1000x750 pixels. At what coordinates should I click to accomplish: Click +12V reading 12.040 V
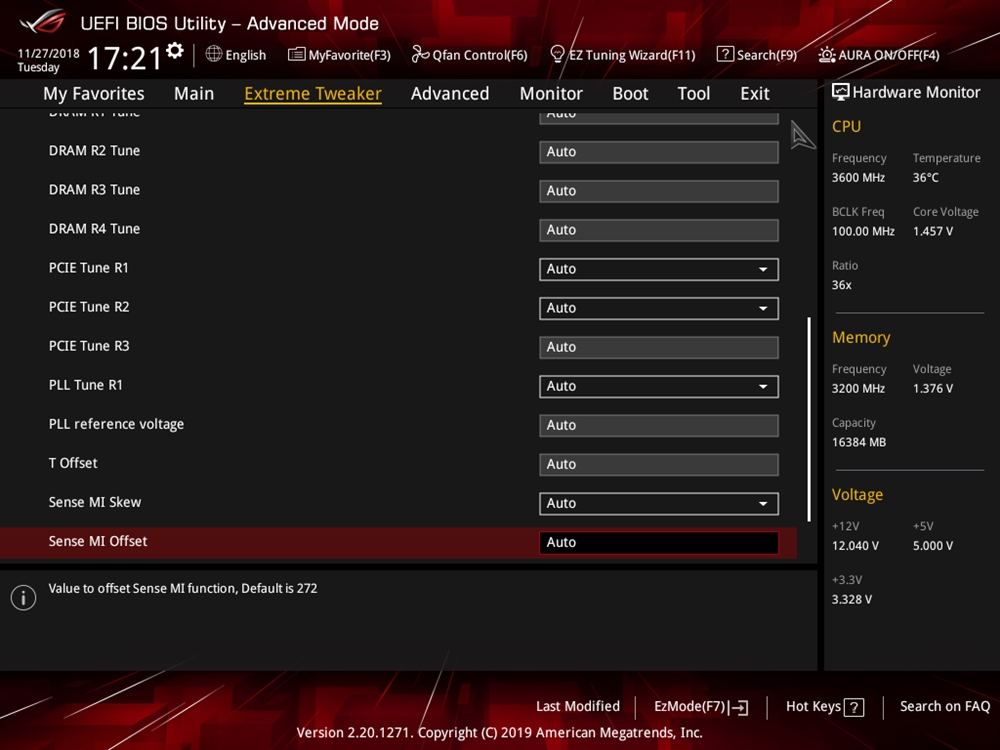(855, 545)
